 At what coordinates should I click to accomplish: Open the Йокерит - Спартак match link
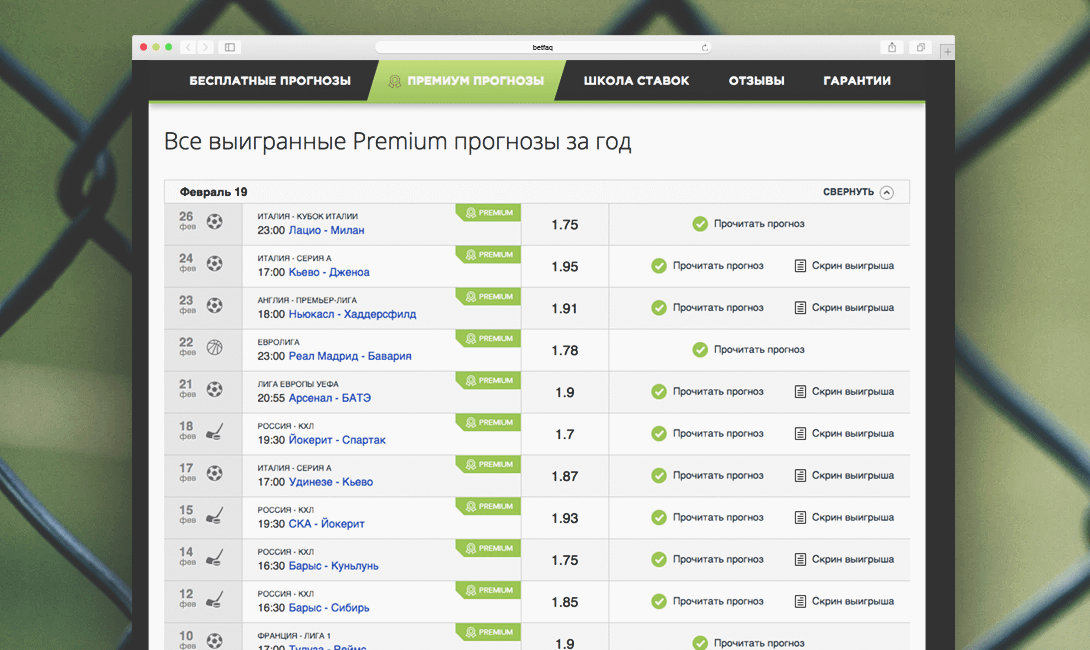click(x=336, y=440)
